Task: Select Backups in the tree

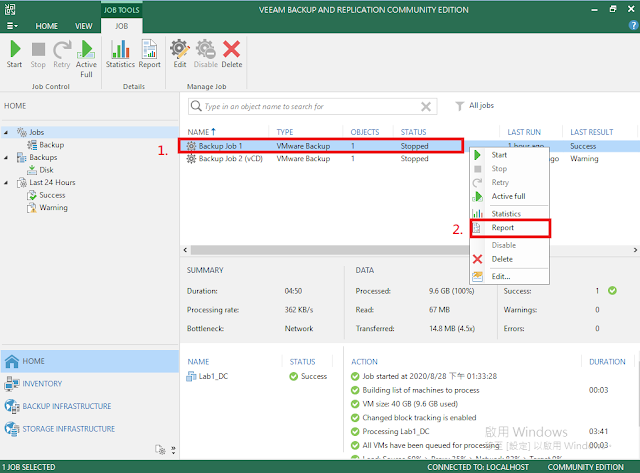Action: point(37,158)
